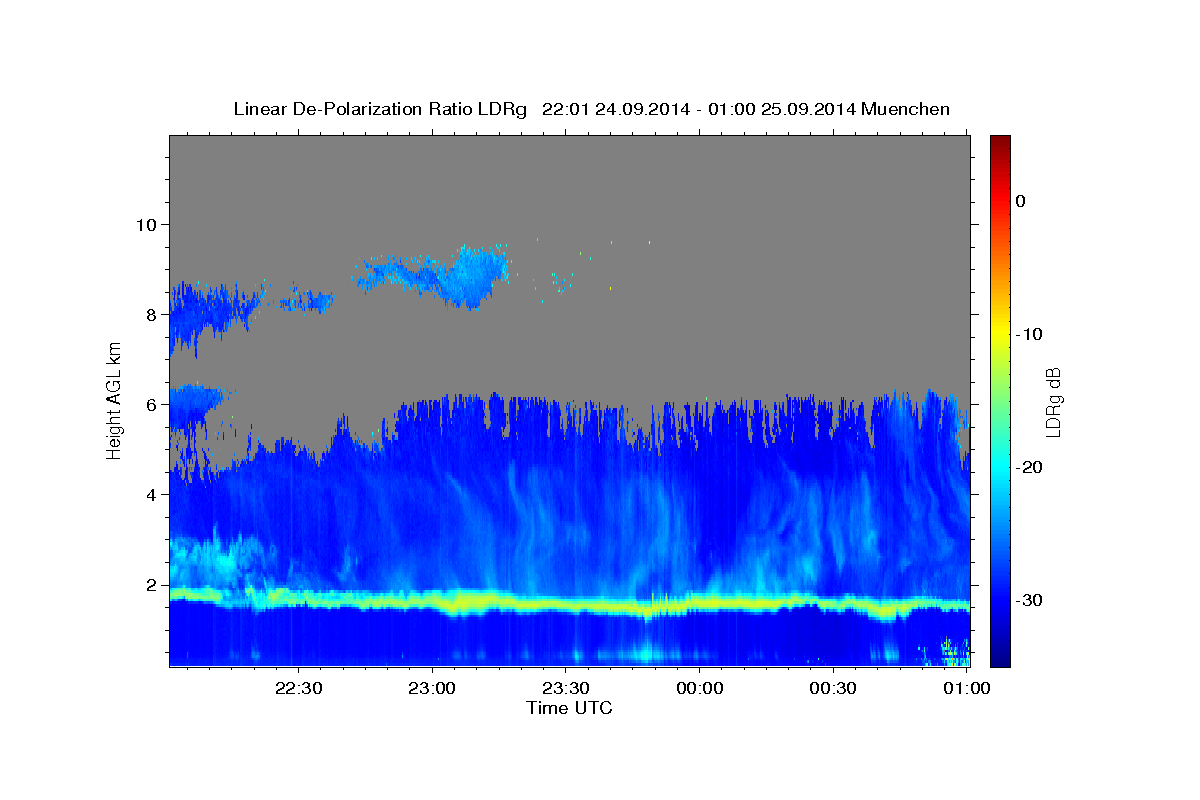This screenshot has width=1200, height=800.
Task: Click the 'LDRg dB' colorbar label
Action: pos(1053,402)
